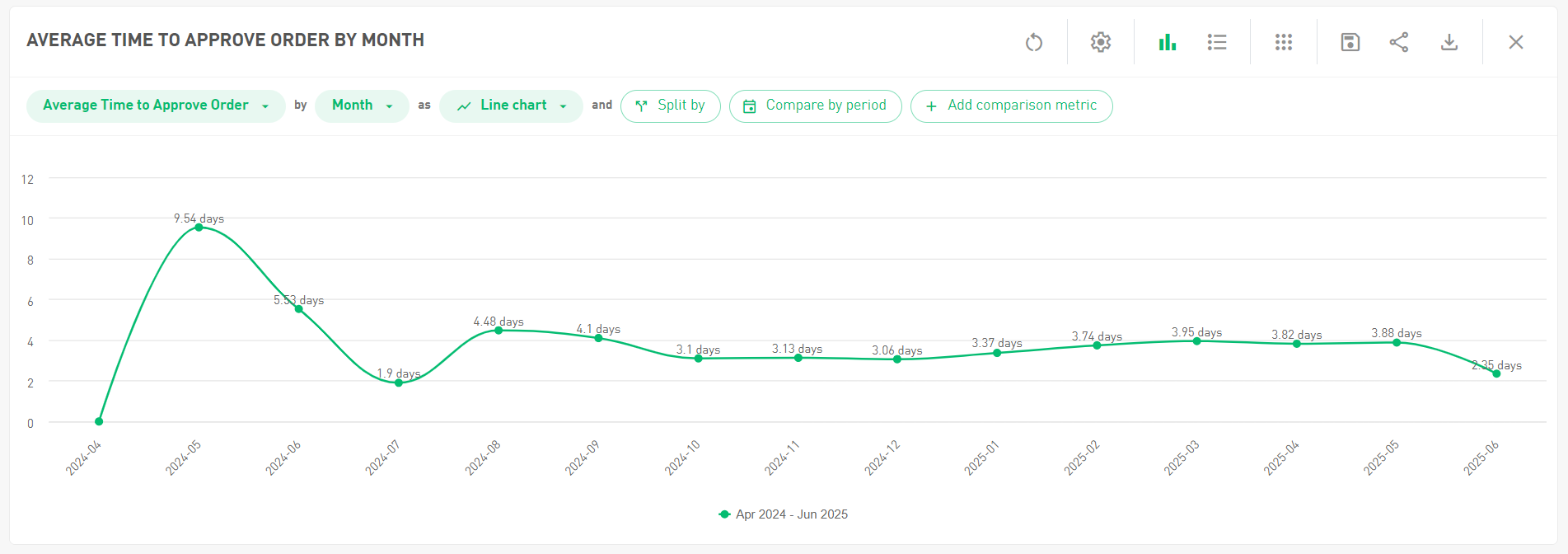This screenshot has height=554, width=1568.
Task: Select the 1.9 days data point
Action: point(399,383)
